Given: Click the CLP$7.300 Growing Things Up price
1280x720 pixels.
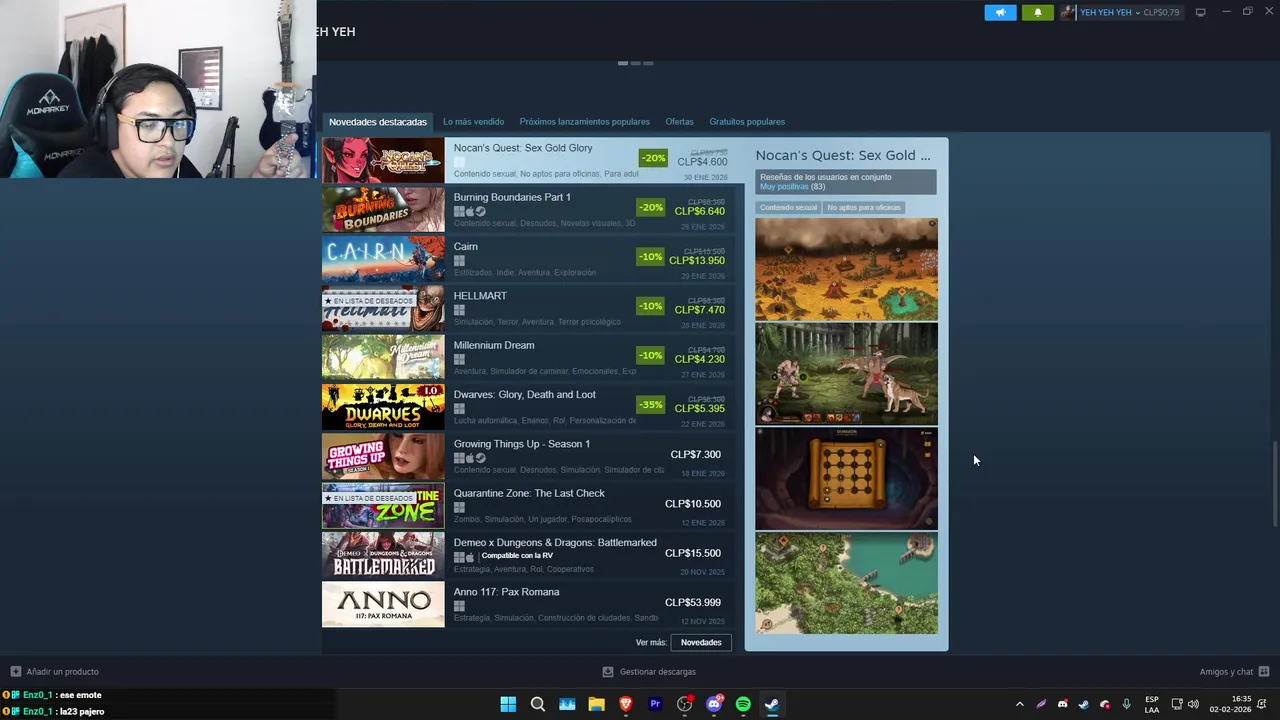Looking at the screenshot, I should pos(696,454).
